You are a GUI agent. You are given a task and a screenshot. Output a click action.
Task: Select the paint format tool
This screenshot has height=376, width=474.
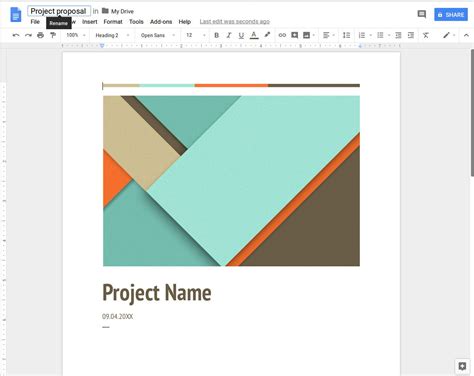point(53,35)
